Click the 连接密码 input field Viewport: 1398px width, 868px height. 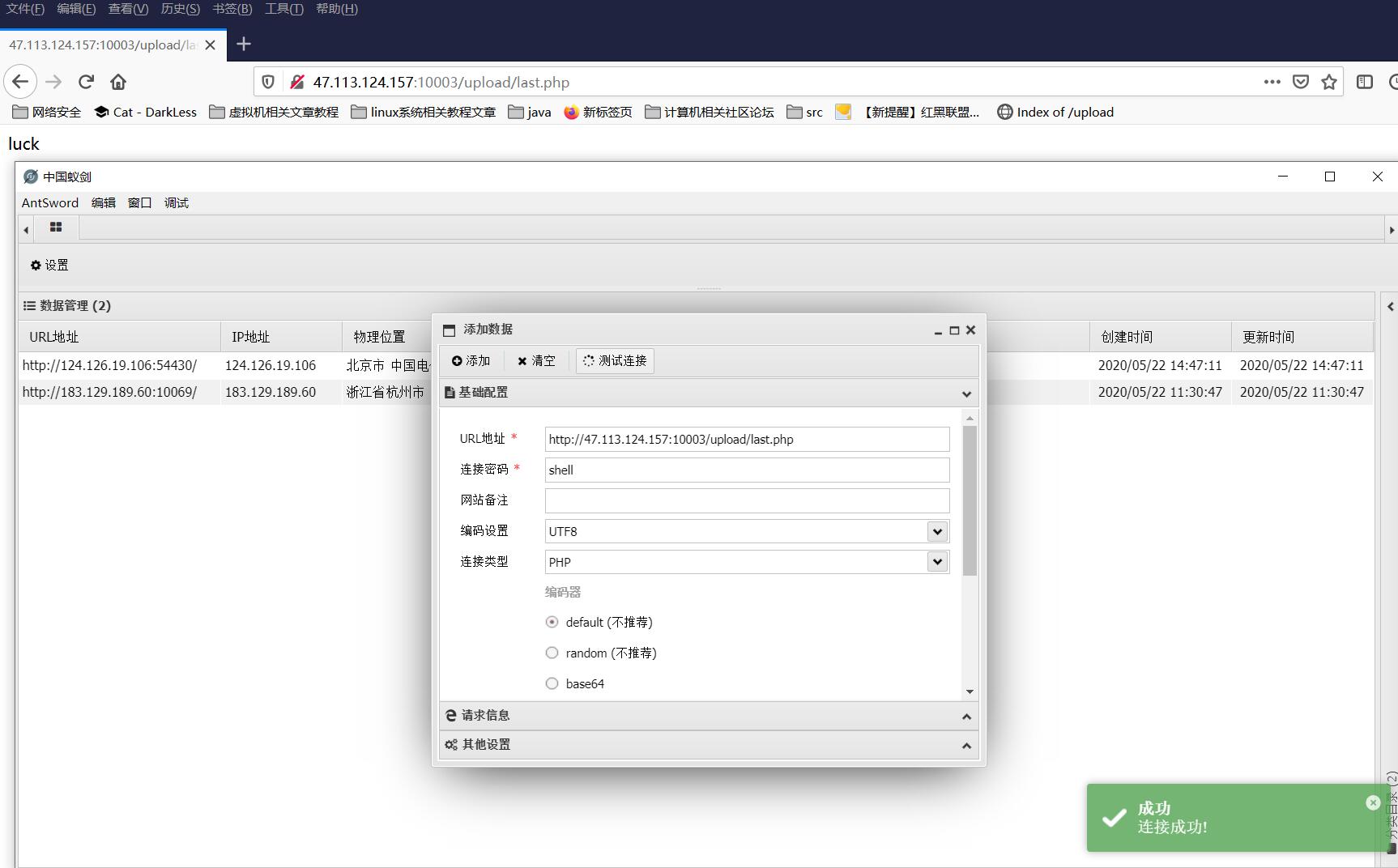point(747,470)
